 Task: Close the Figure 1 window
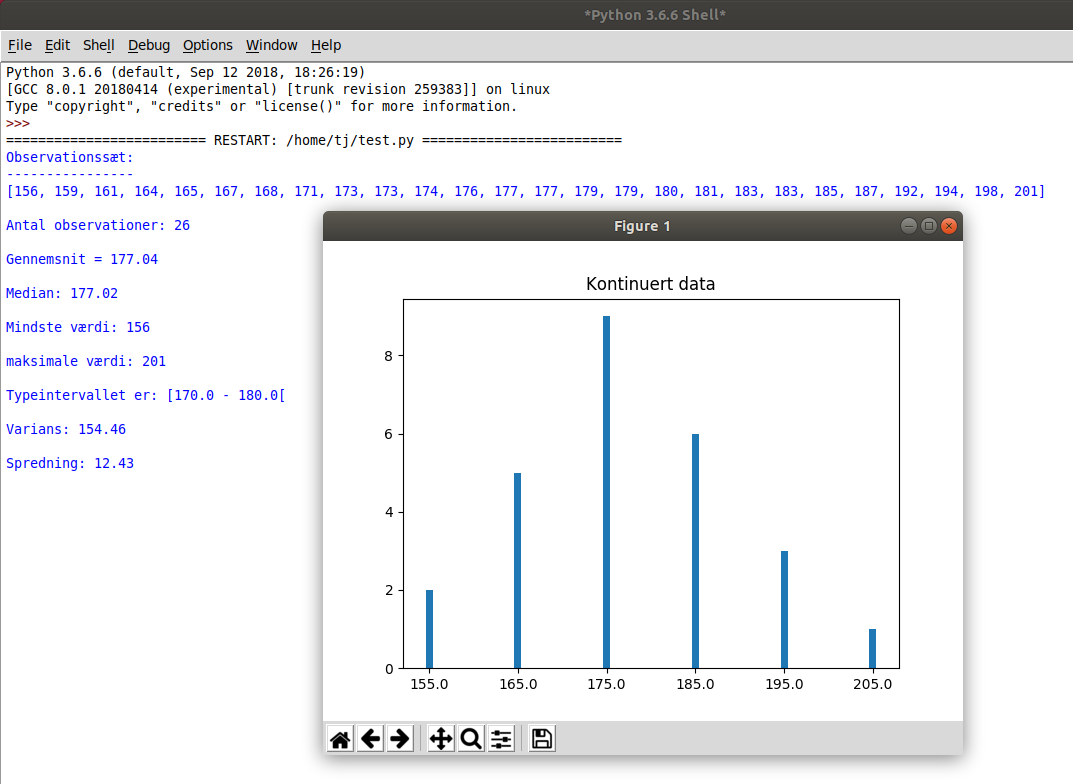click(x=948, y=226)
